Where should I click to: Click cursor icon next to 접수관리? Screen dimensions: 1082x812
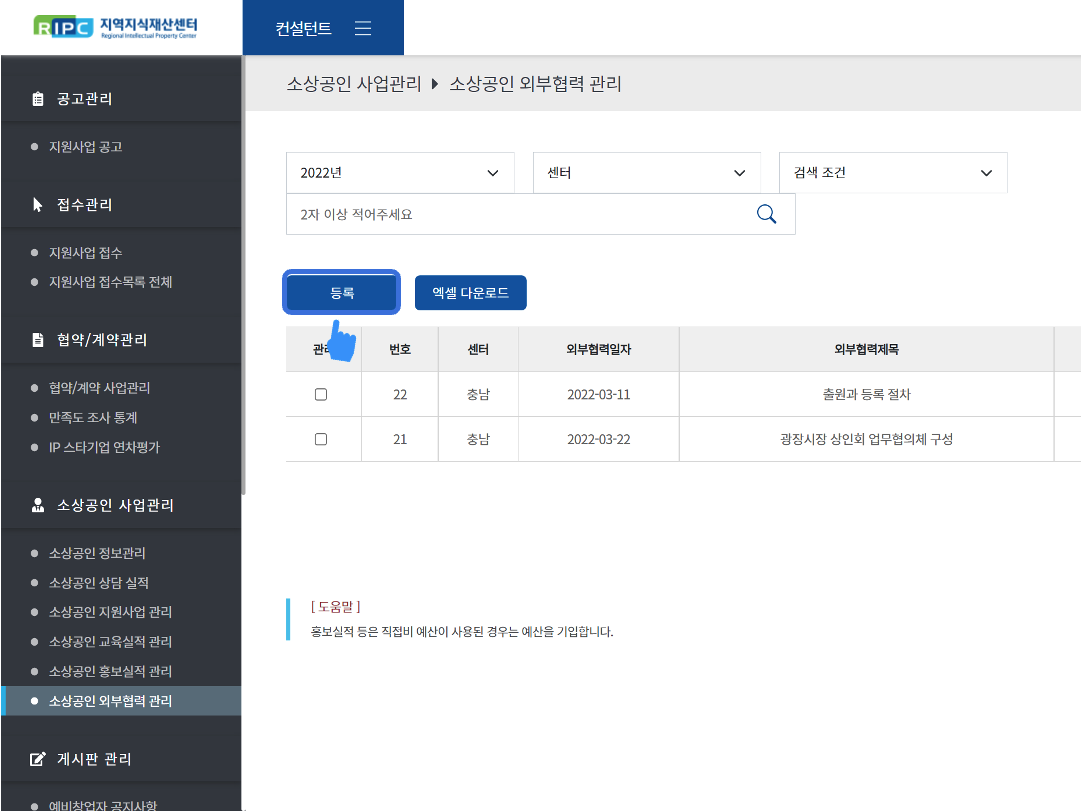point(38,205)
